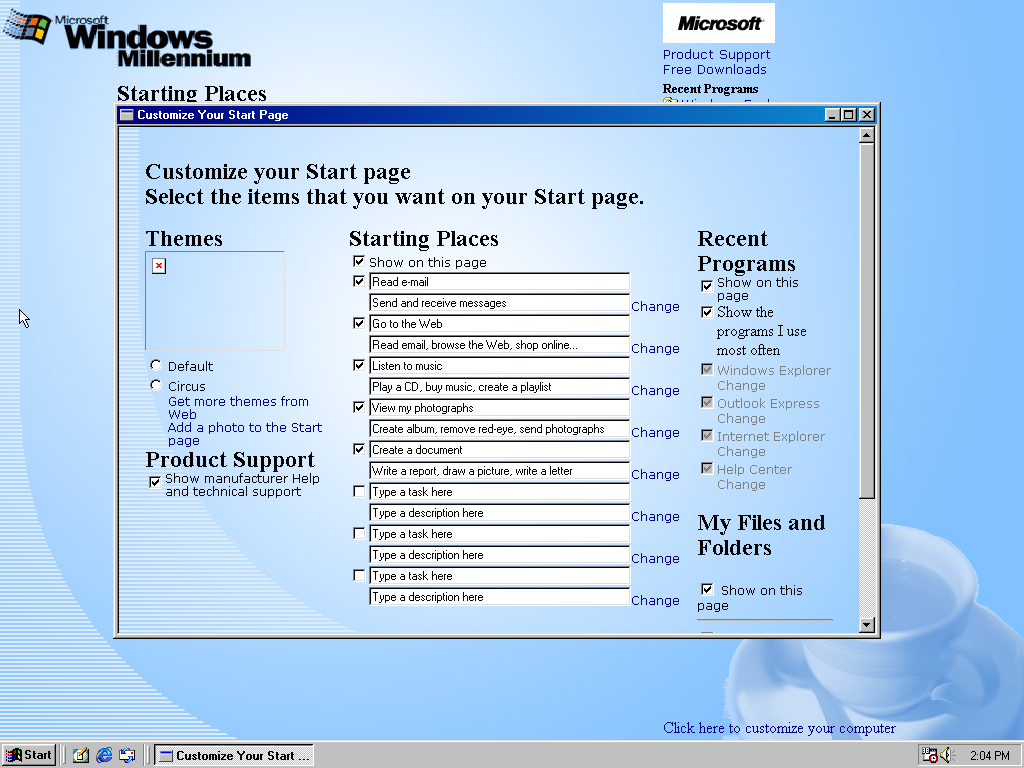Uncheck the Go to the Web checkbox

click(359, 323)
